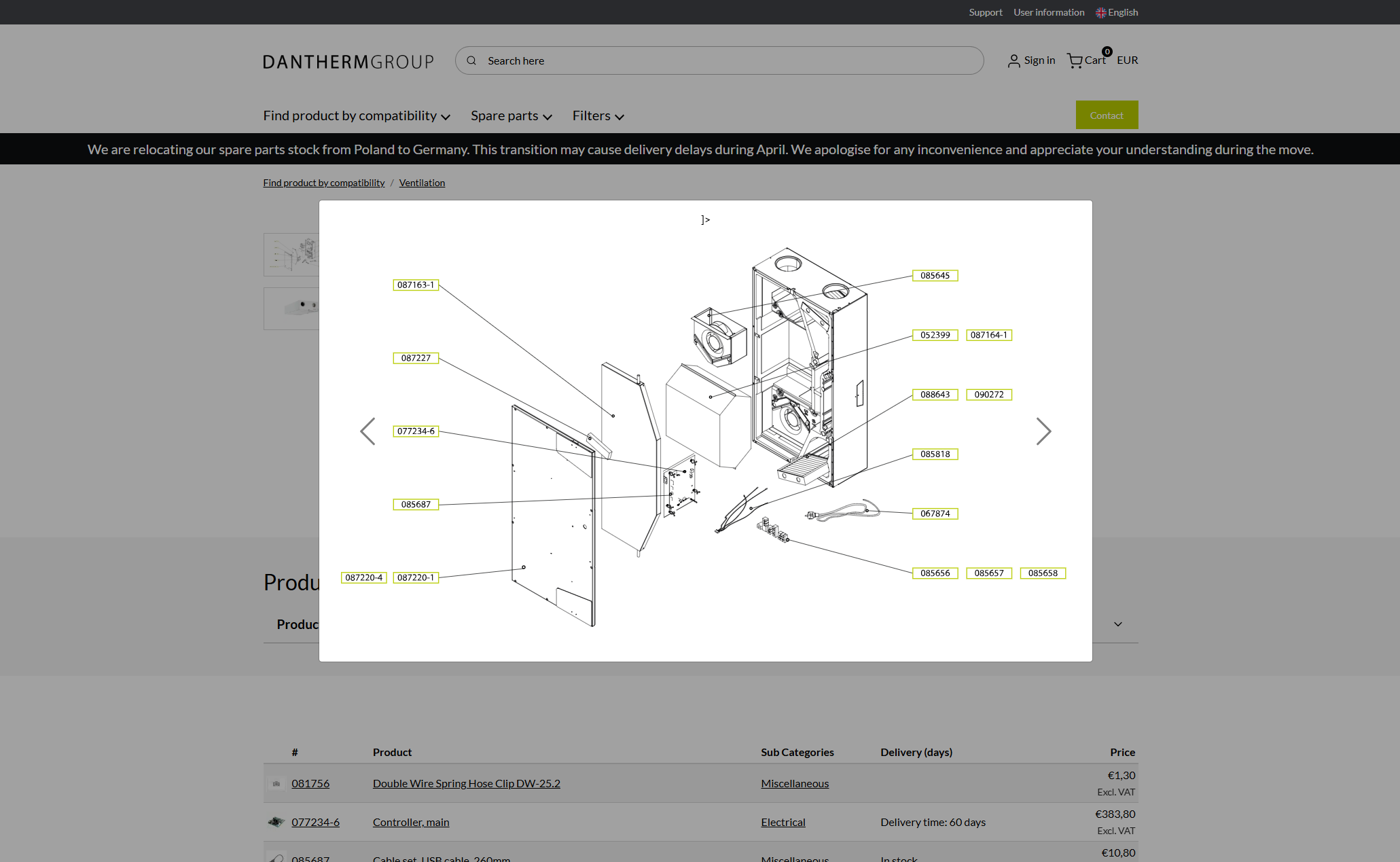The height and width of the screenshot is (862, 1400).
Task: Open User information link
Action: coord(1049,12)
